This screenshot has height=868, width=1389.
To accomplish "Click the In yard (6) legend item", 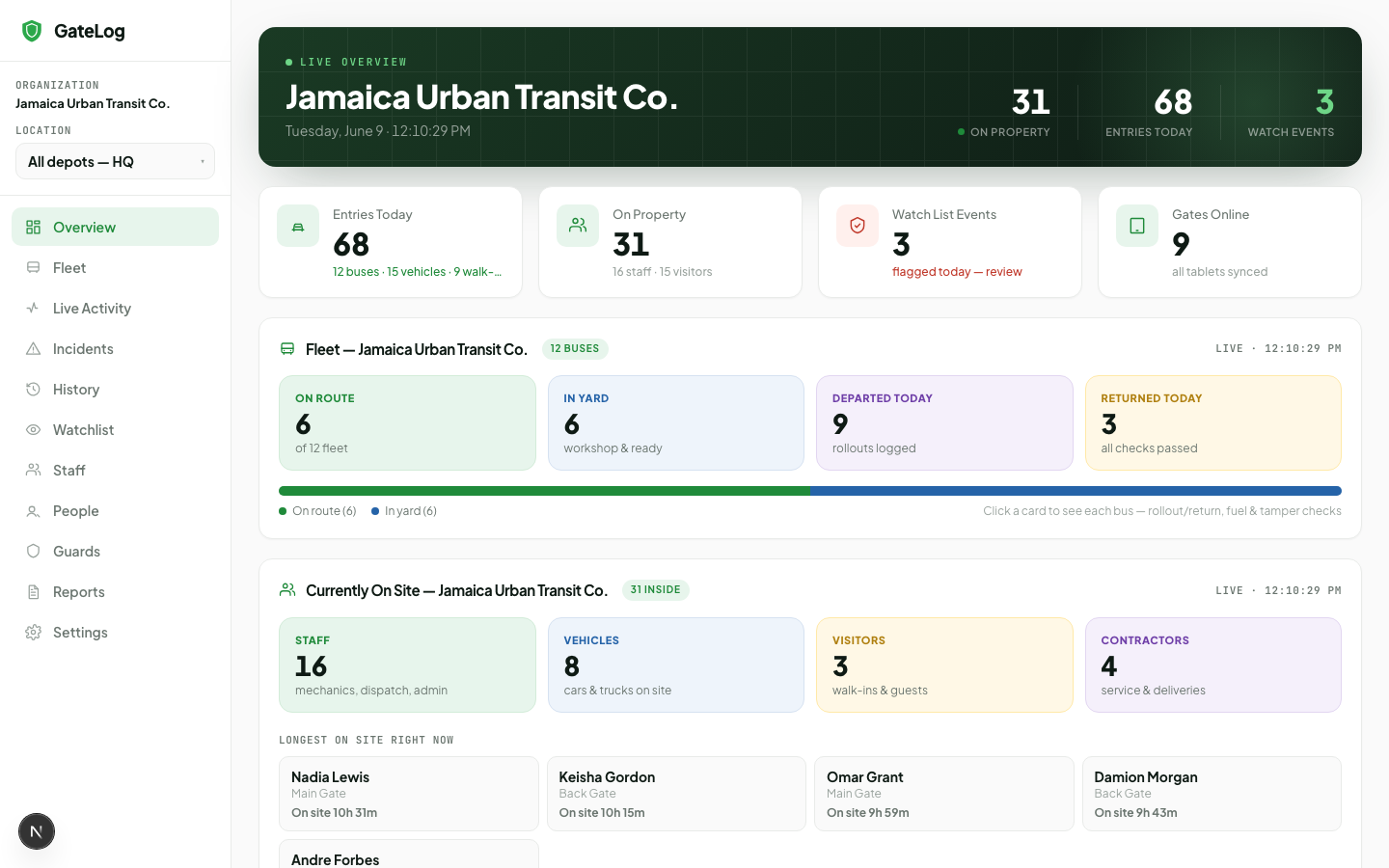I will coord(404,511).
